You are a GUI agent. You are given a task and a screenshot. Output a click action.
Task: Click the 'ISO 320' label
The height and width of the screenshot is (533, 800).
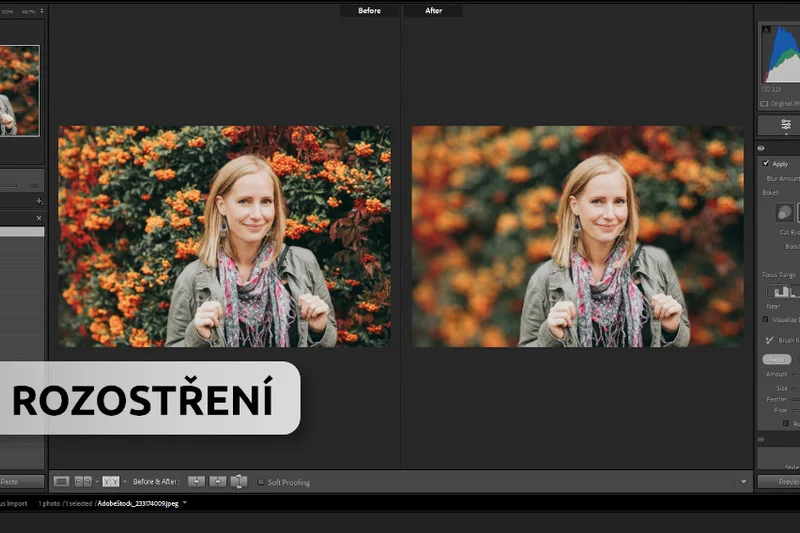[x=771, y=90]
